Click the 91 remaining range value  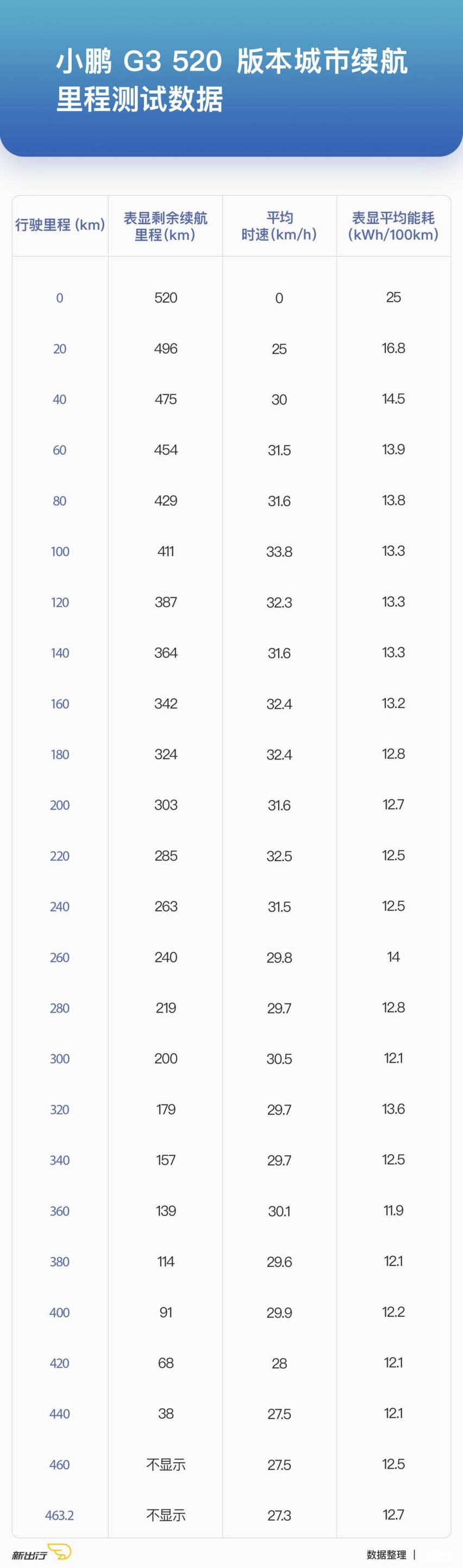pyautogui.click(x=166, y=1312)
